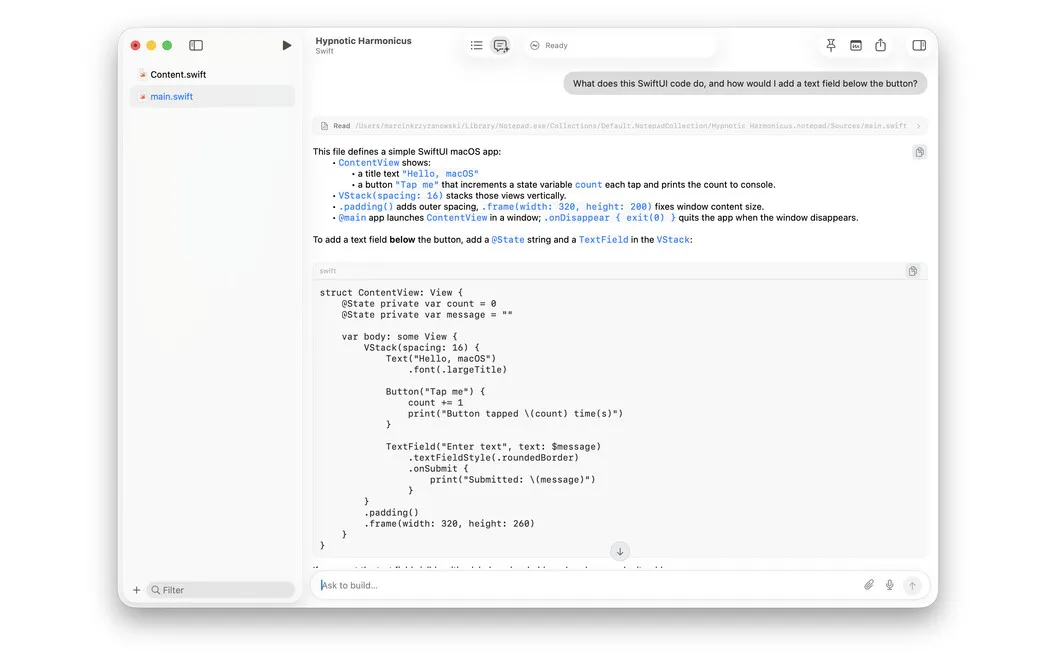Open the console panel icon in toolbar
This screenshot has width=1056, height=660.
pyautogui.click(x=855, y=45)
